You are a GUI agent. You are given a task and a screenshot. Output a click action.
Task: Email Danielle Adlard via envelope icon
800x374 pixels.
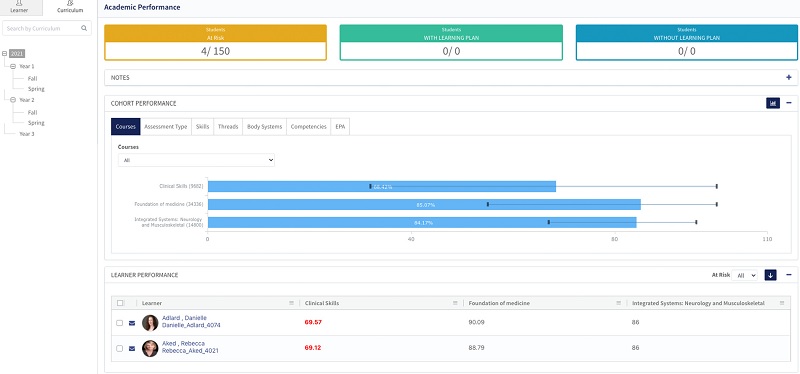coord(132,323)
